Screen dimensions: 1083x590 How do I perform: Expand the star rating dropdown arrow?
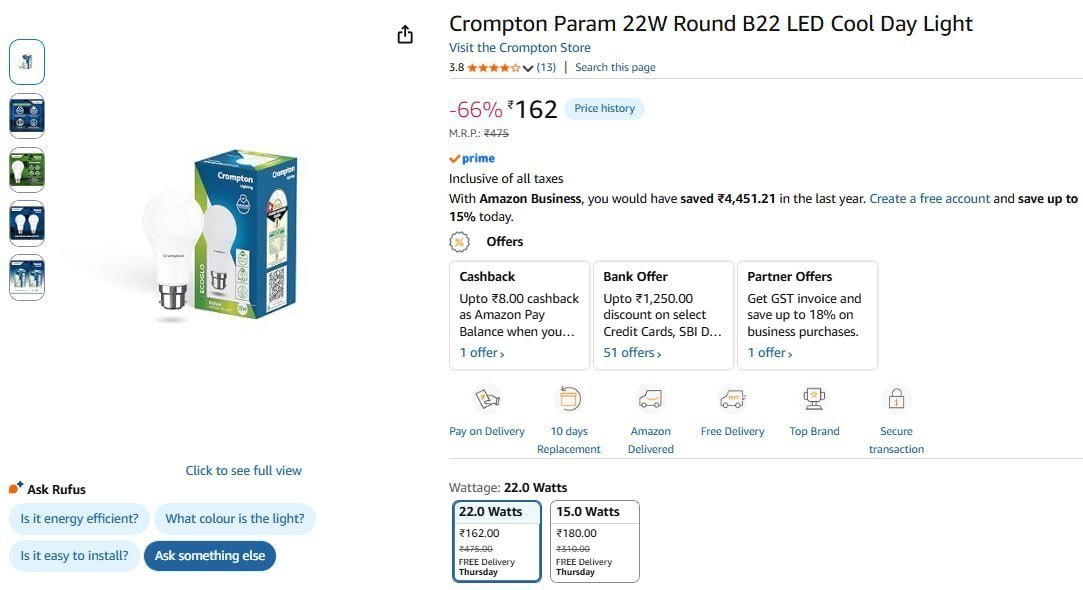(x=528, y=68)
